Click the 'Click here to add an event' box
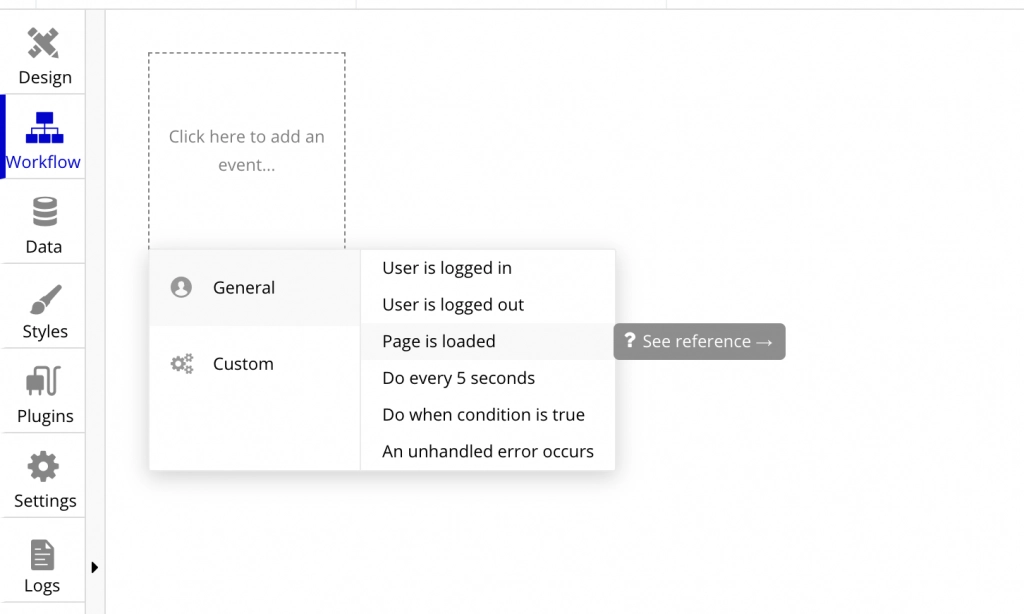Image resolution: width=1024 pixels, height=614 pixels. tap(247, 150)
